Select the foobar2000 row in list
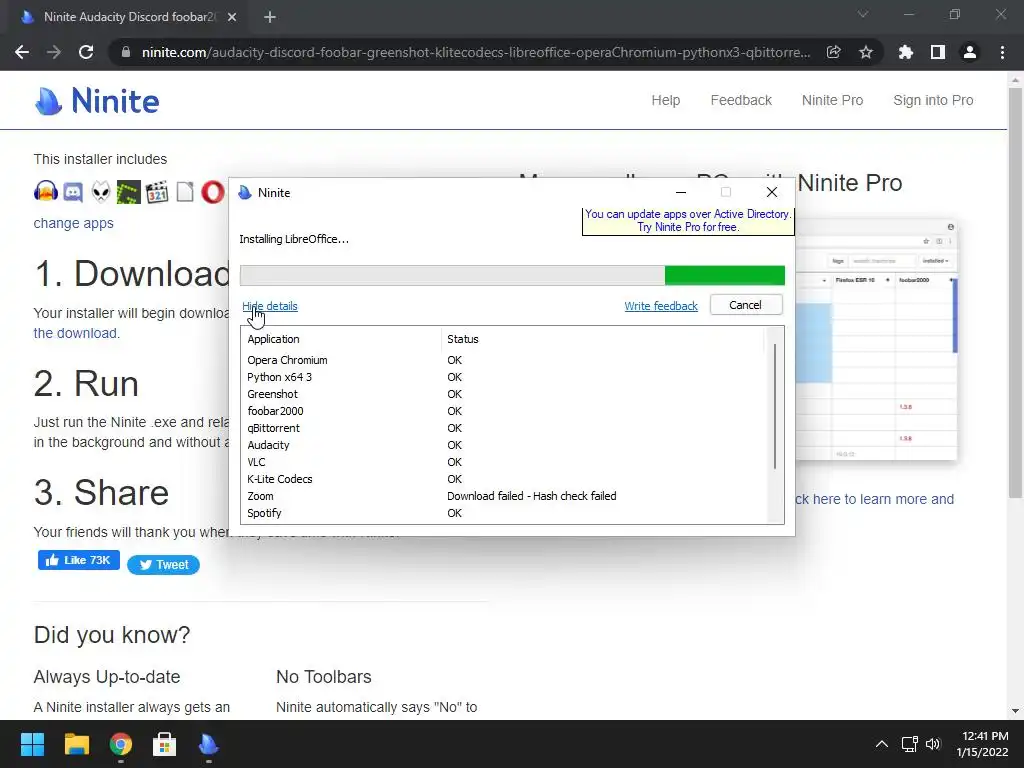This screenshot has height=768, width=1024. coord(503,411)
